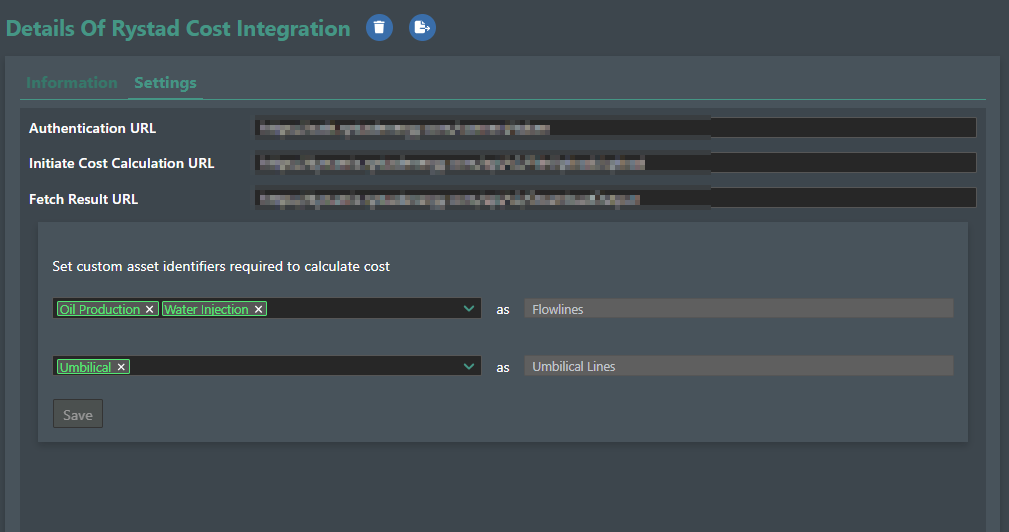This screenshot has height=532, width=1009.
Task: Select the Settings tab
Action: [165, 83]
